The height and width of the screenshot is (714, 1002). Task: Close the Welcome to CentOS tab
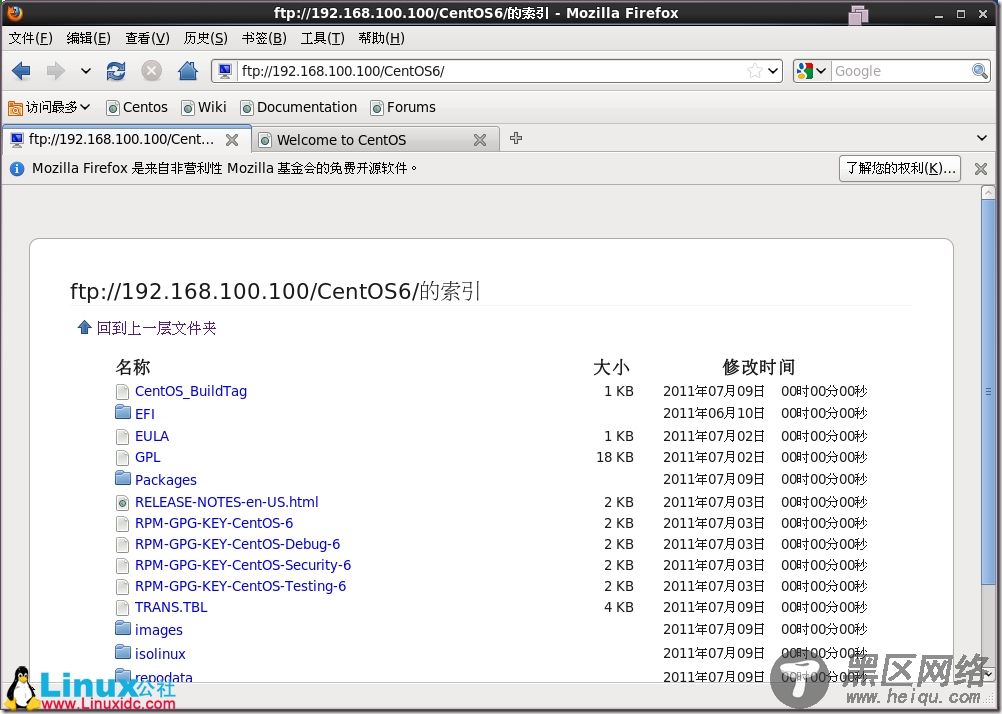pos(480,140)
